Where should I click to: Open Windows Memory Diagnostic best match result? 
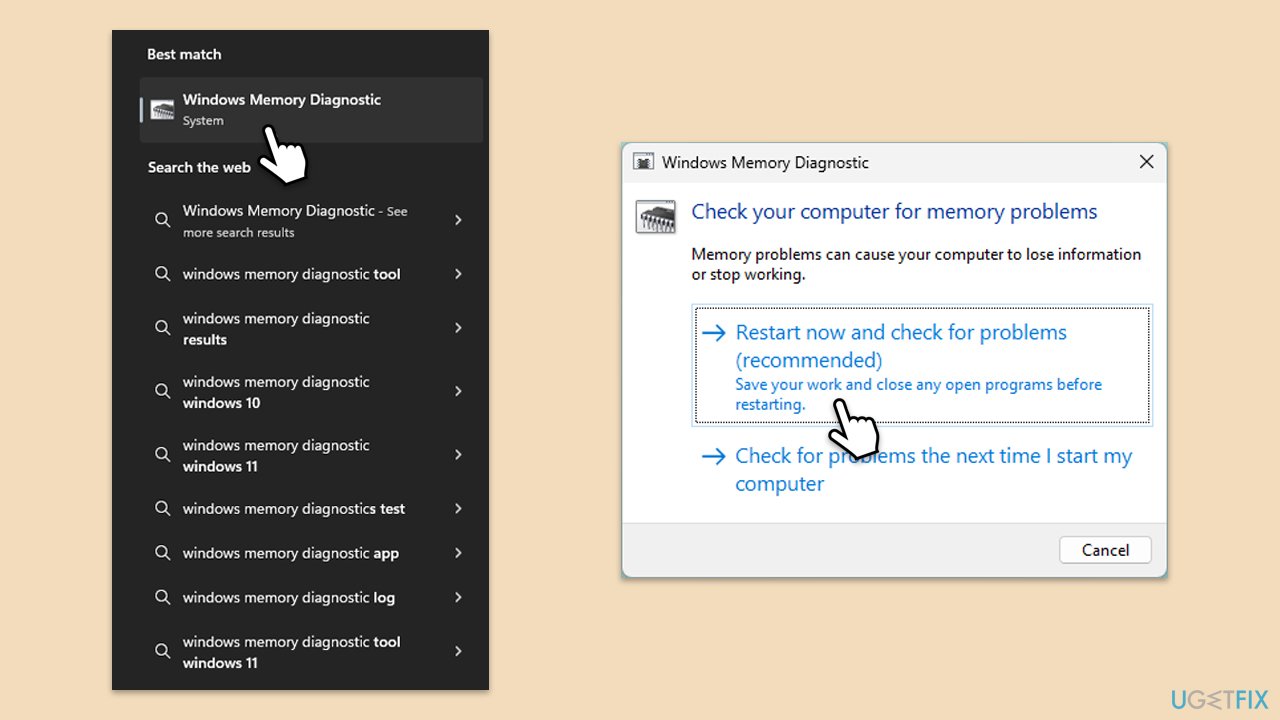[x=311, y=110]
